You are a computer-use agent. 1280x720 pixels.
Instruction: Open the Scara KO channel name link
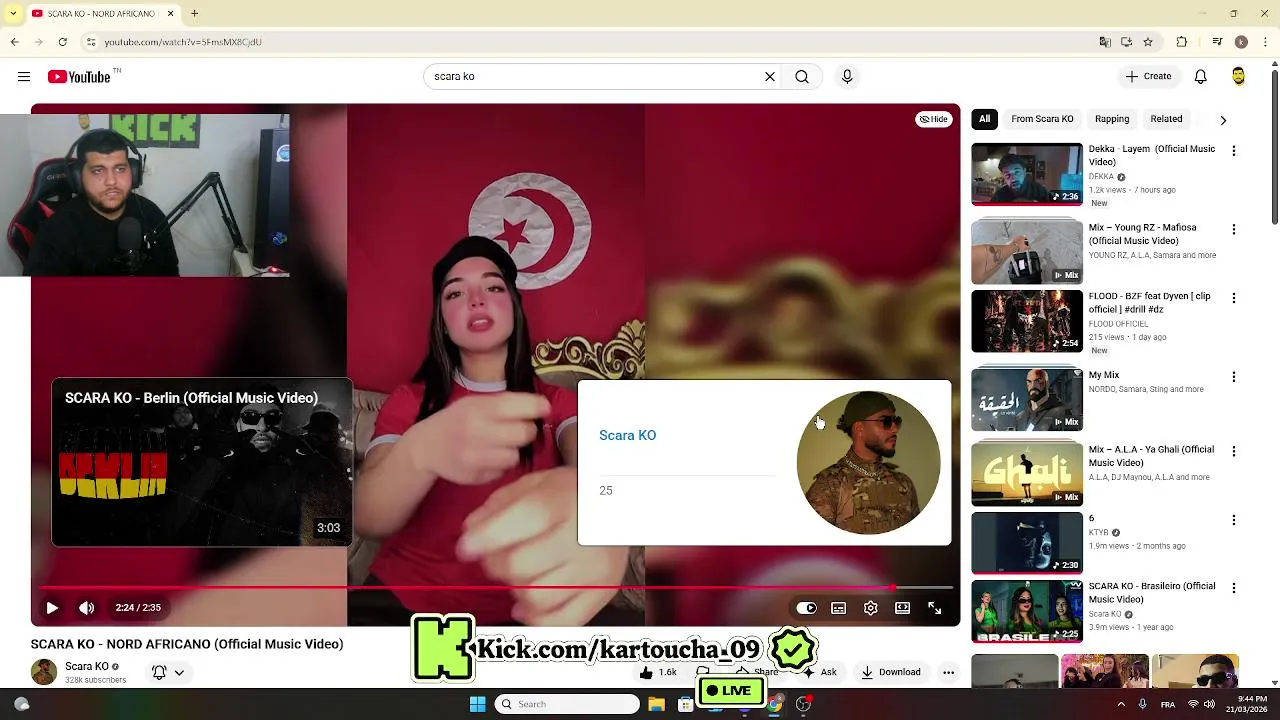pyautogui.click(x=87, y=666)
